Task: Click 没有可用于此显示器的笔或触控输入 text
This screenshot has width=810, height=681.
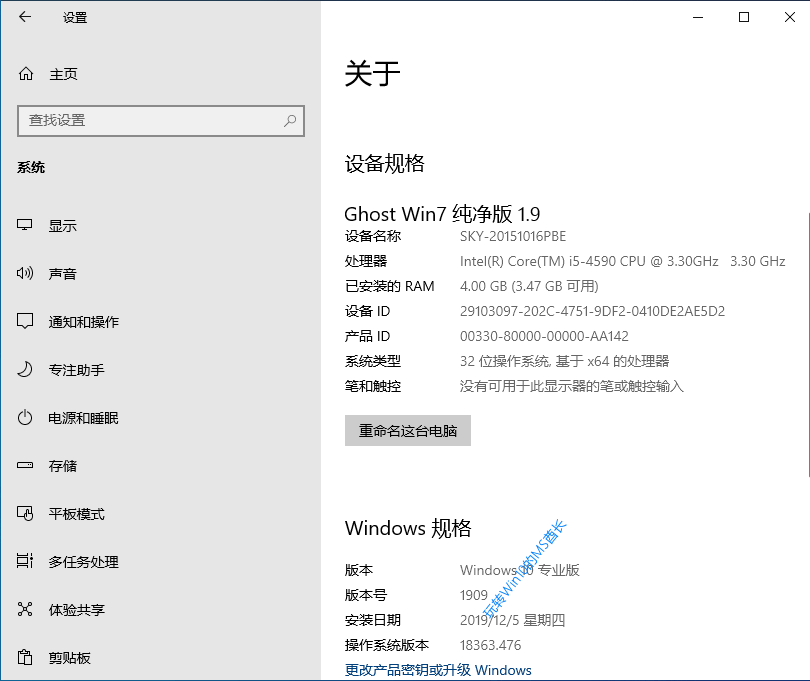Action: click(572, 386)
